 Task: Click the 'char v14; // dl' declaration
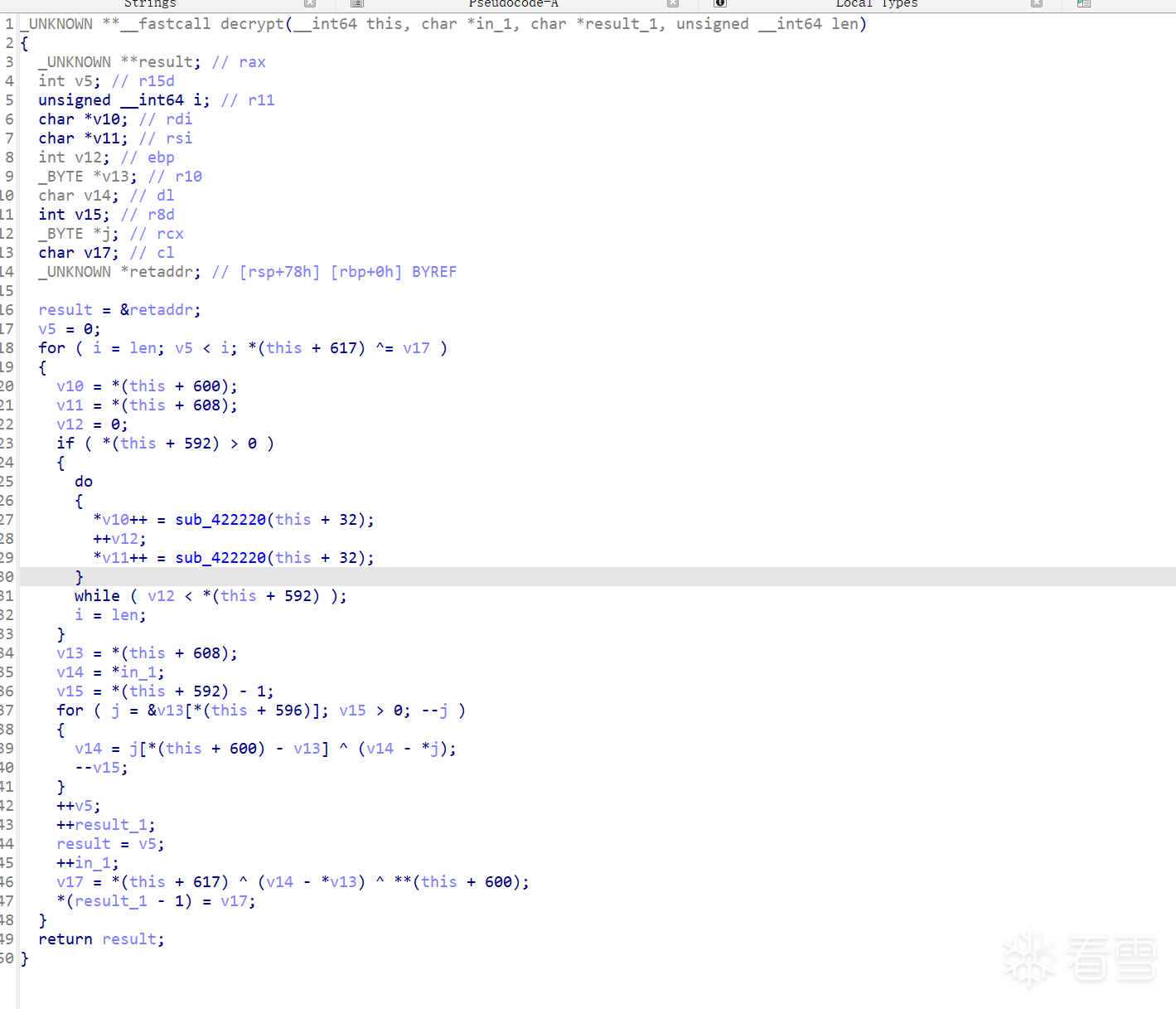pos(106,196)
